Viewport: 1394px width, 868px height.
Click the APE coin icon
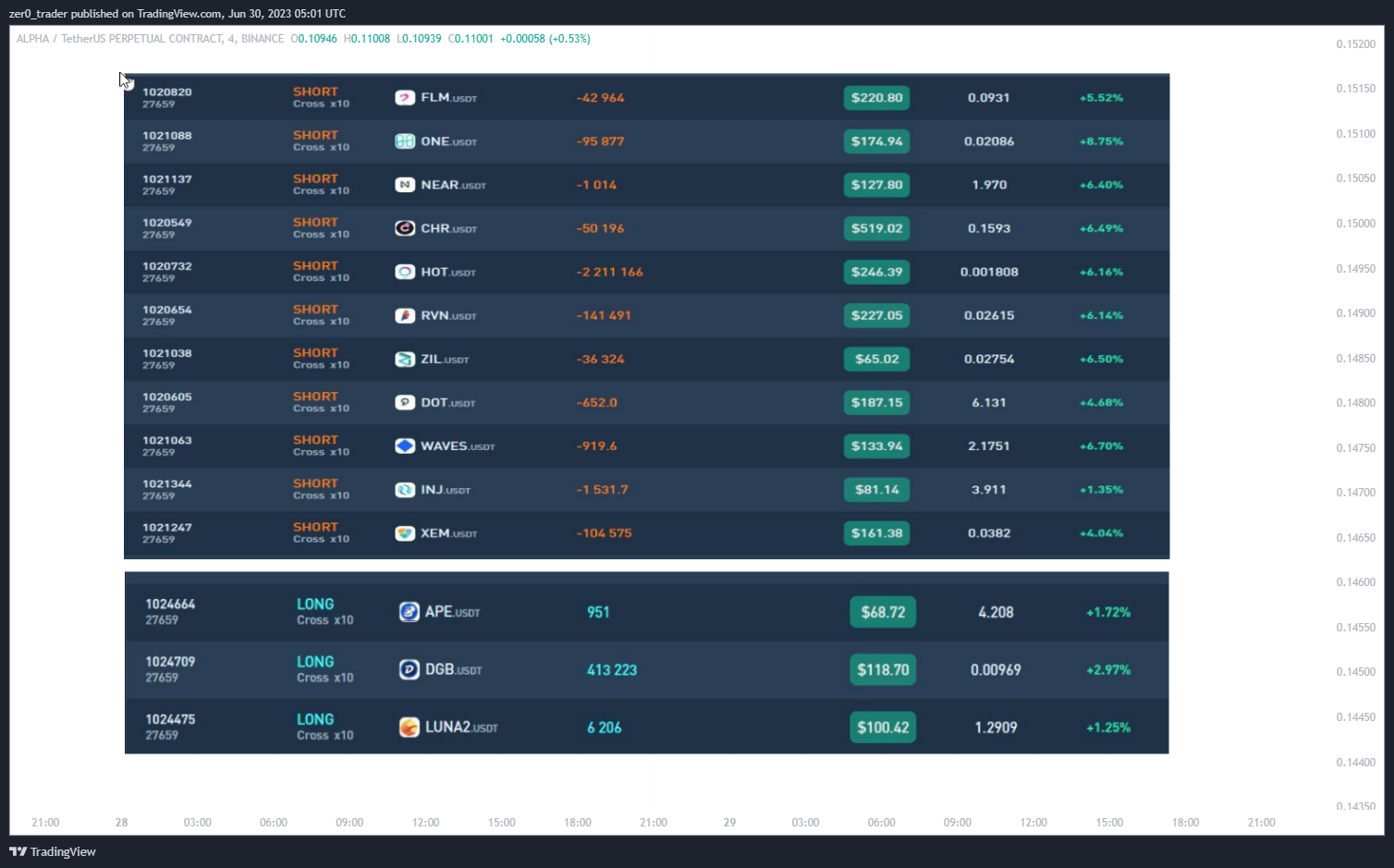(x=410, y=612)
